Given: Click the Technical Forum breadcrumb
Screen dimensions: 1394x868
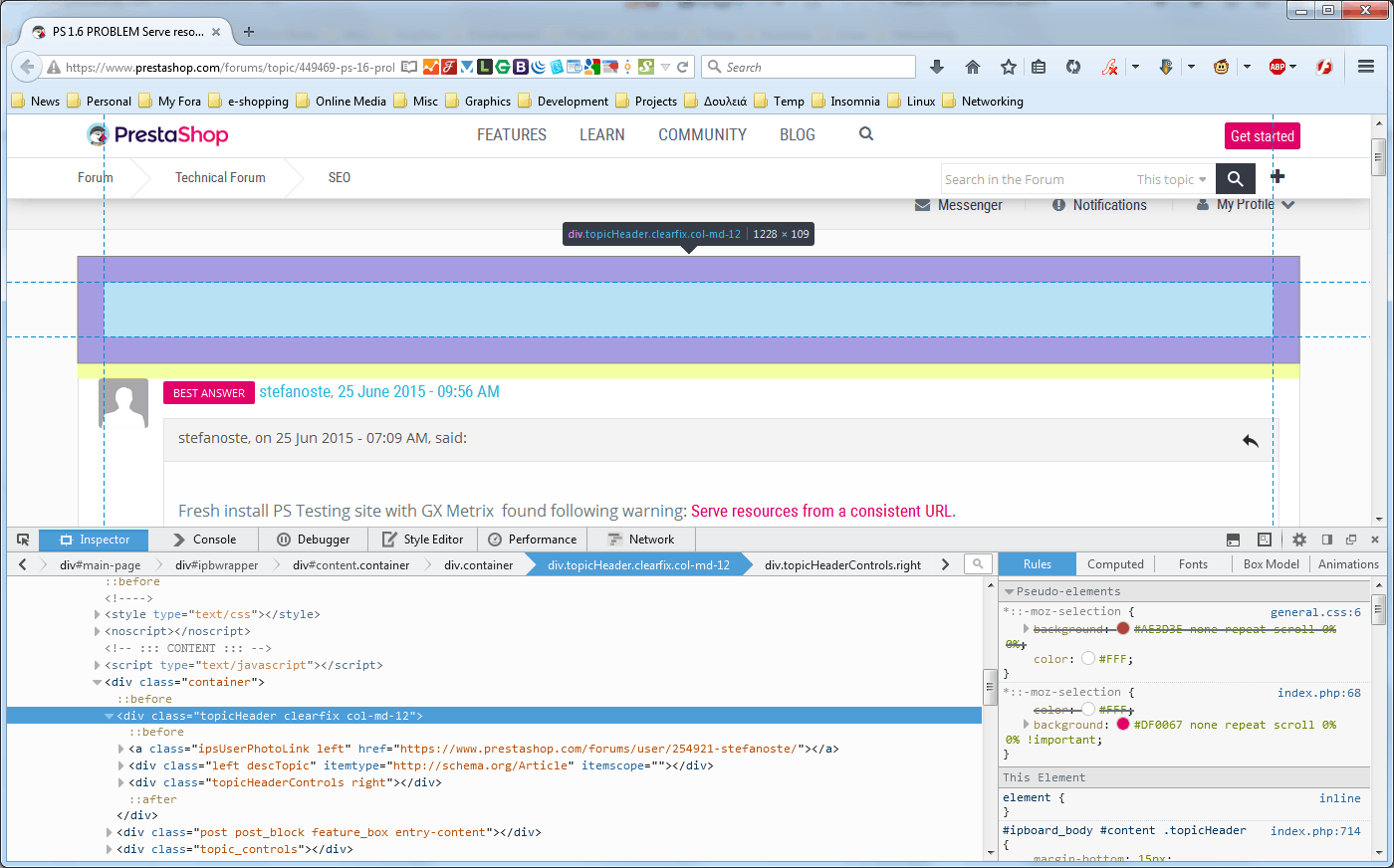Looking at the screenshot, I should [x=220, y=177].
